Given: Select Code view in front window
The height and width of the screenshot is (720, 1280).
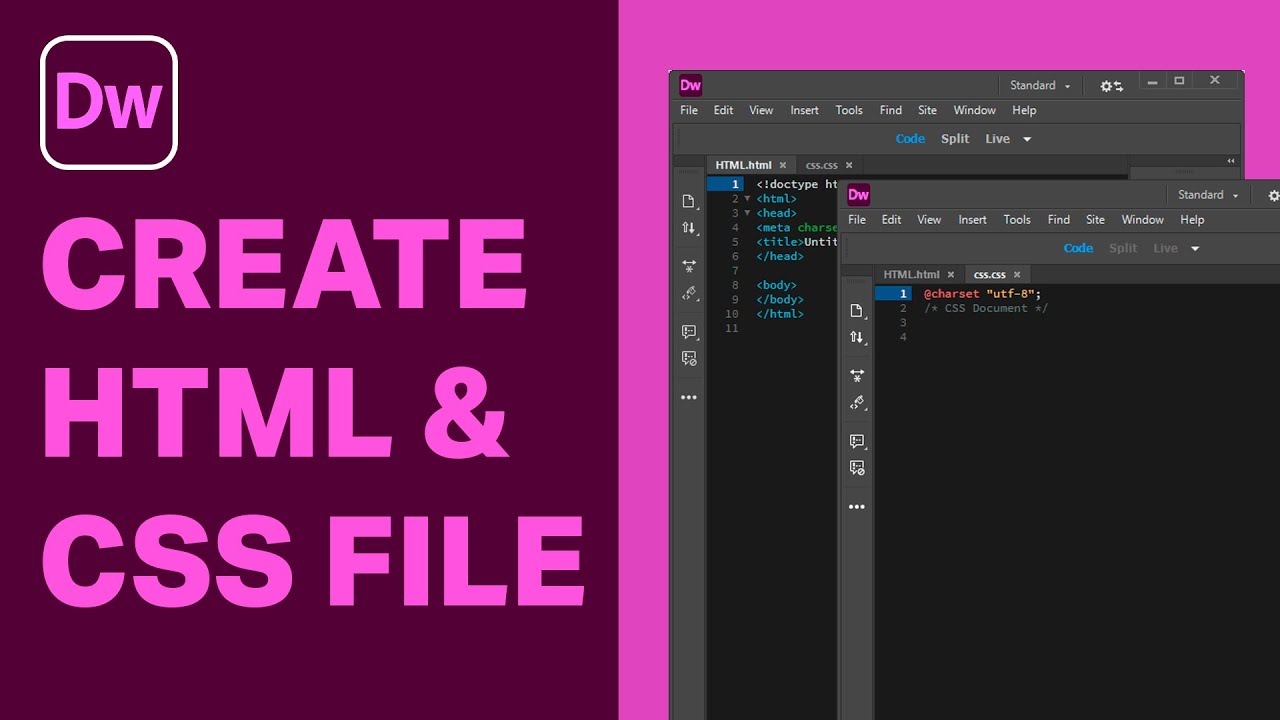Looking at the screenshot, I should click(1078, 248).
